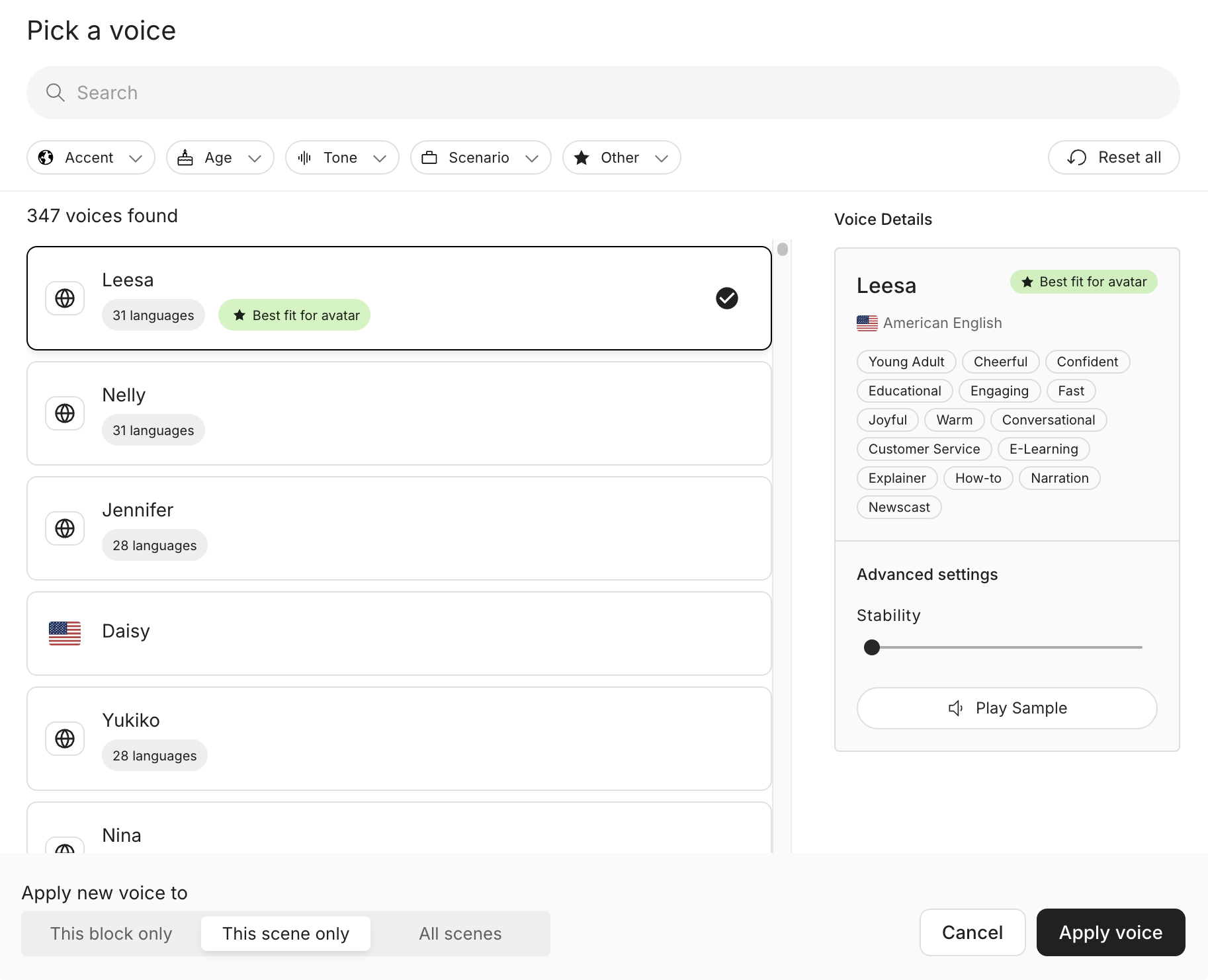
Task: Click the selected checkmark on Leesa voice
Action: [x=726, y=298]
